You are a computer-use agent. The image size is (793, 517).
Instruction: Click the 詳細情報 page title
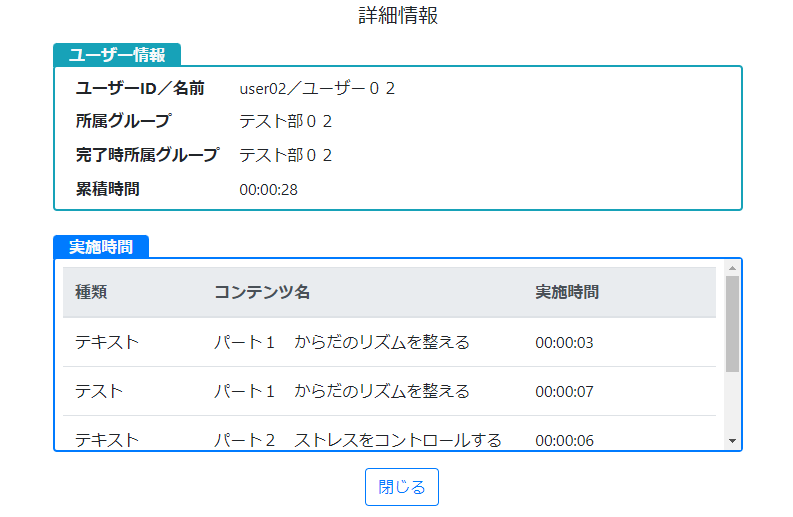(399, 15)
